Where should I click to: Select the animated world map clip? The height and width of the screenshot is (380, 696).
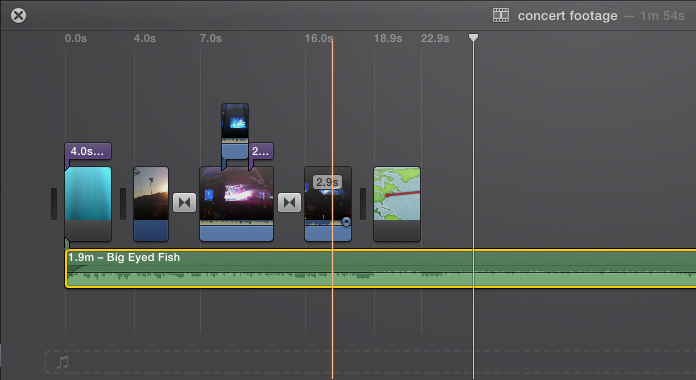(x=397, y=204)
